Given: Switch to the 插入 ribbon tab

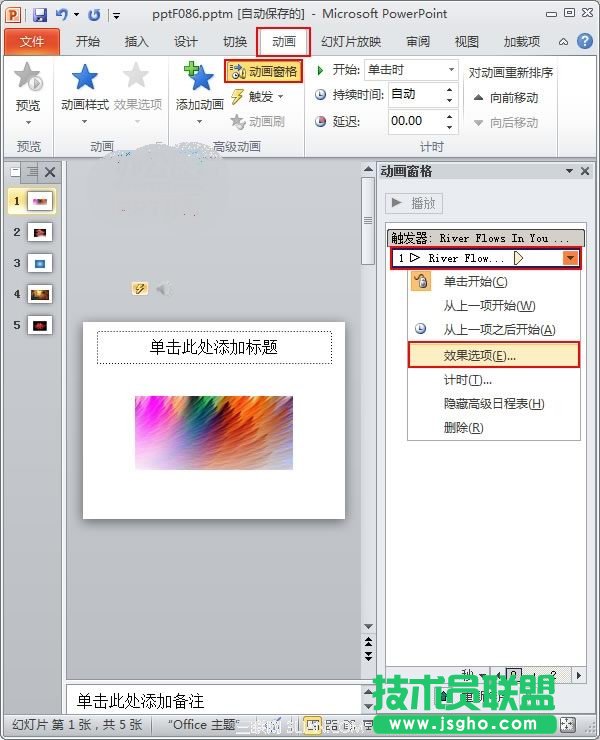Looking at the screenshot, I should pyautogui.click(x=136, y=42).
